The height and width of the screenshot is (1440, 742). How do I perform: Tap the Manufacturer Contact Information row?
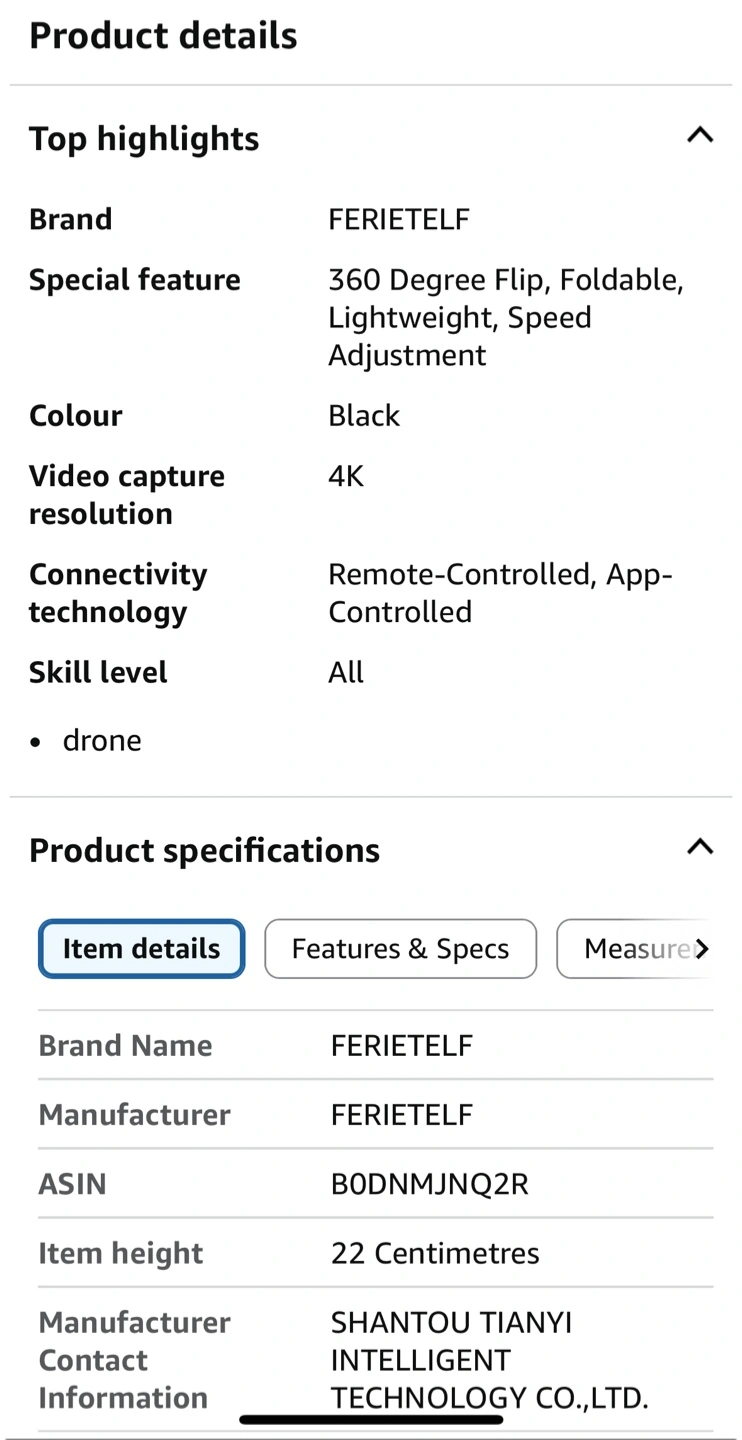click(376, 1359)
